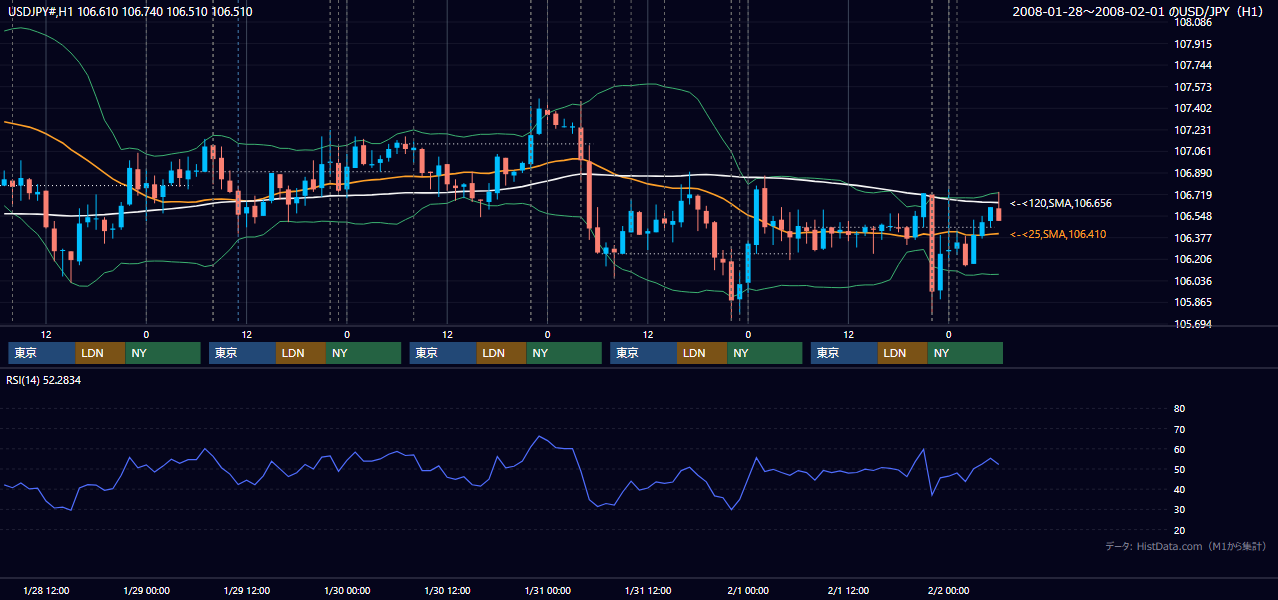Select the 1/30 00:00 time label
This screenshot has height=600, width=1278.
[x=347, y=590]
